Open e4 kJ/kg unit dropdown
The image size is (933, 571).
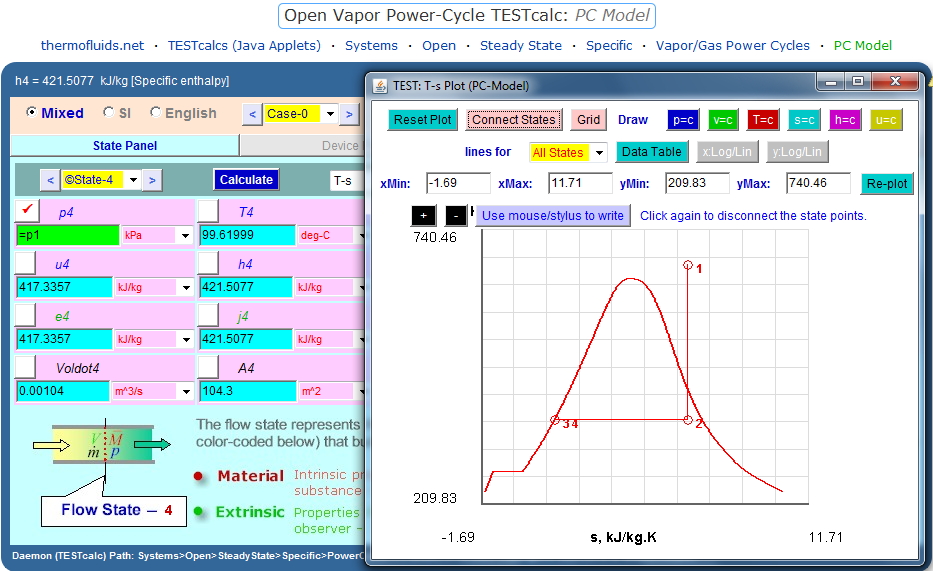(186, 339)
